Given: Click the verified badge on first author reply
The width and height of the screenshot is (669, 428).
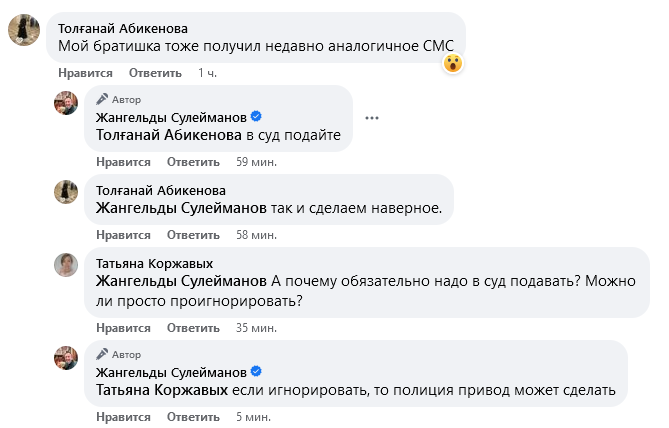Looking at the screenshot, I should 255,118.
